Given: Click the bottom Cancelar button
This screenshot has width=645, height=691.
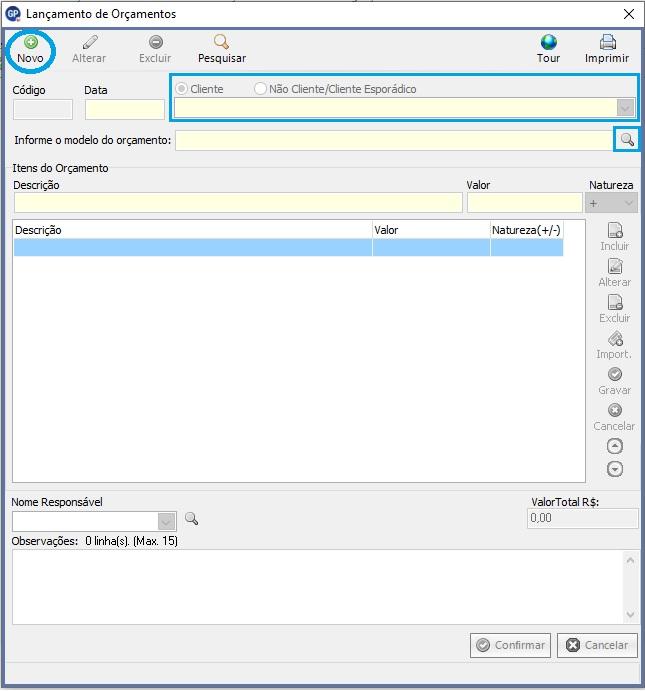Looking at the screenshot, I should pos(597,645).
